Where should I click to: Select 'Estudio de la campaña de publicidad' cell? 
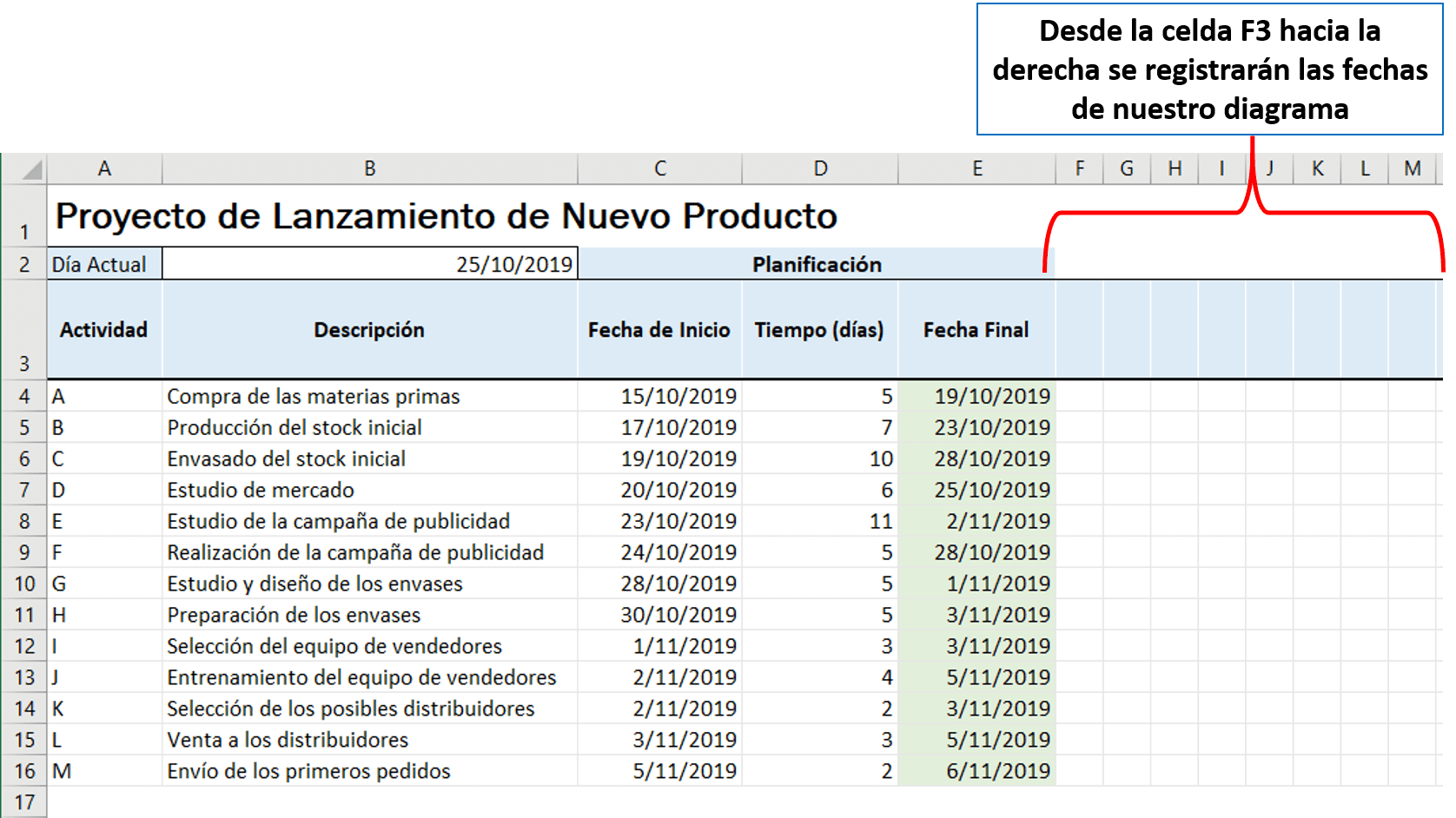coord(370,521)
